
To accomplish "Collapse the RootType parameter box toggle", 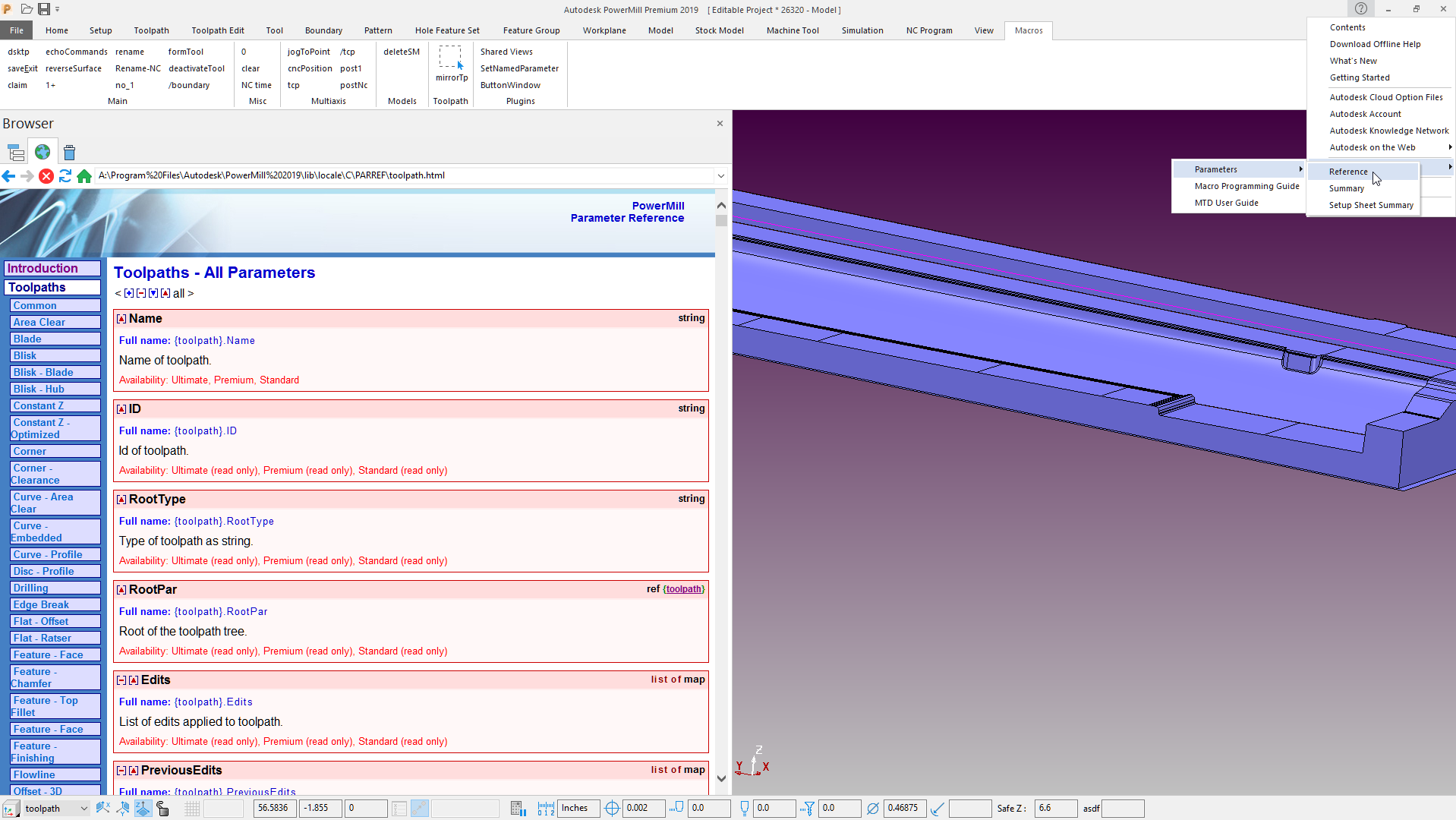I will 121,500.
